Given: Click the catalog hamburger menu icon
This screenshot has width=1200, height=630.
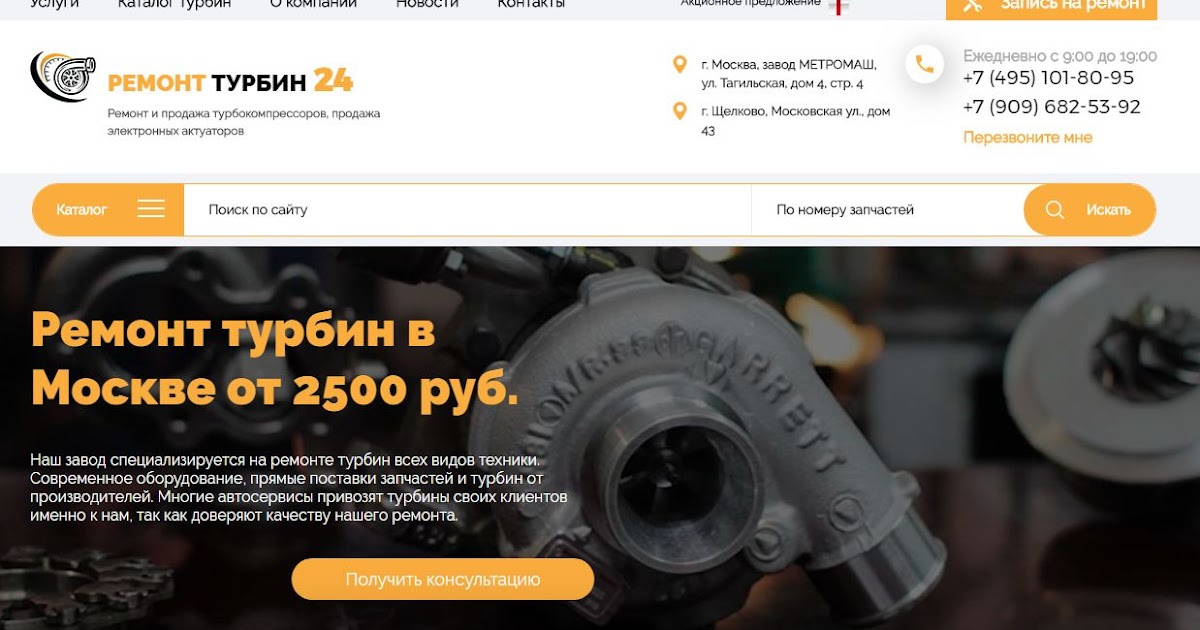Looking at the screenshot, I should tap(151, 209).
